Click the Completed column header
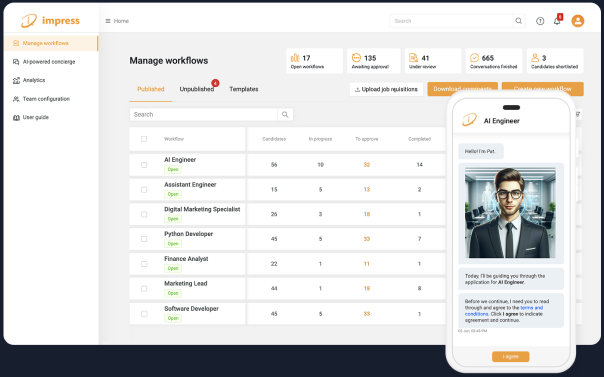Viewport: 604px width, 377px height. 419,139
